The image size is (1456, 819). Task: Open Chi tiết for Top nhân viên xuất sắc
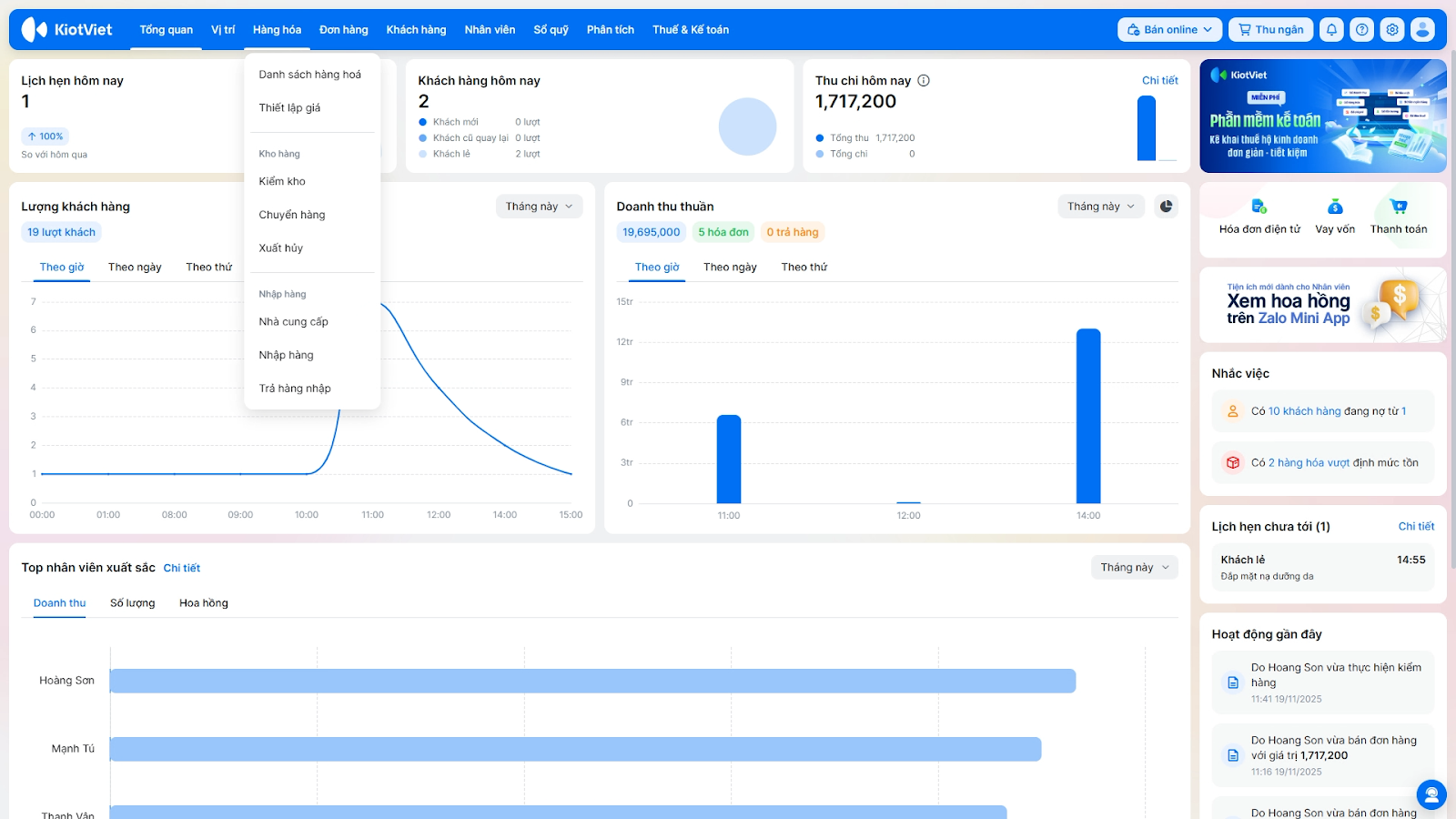pos(182,568)
